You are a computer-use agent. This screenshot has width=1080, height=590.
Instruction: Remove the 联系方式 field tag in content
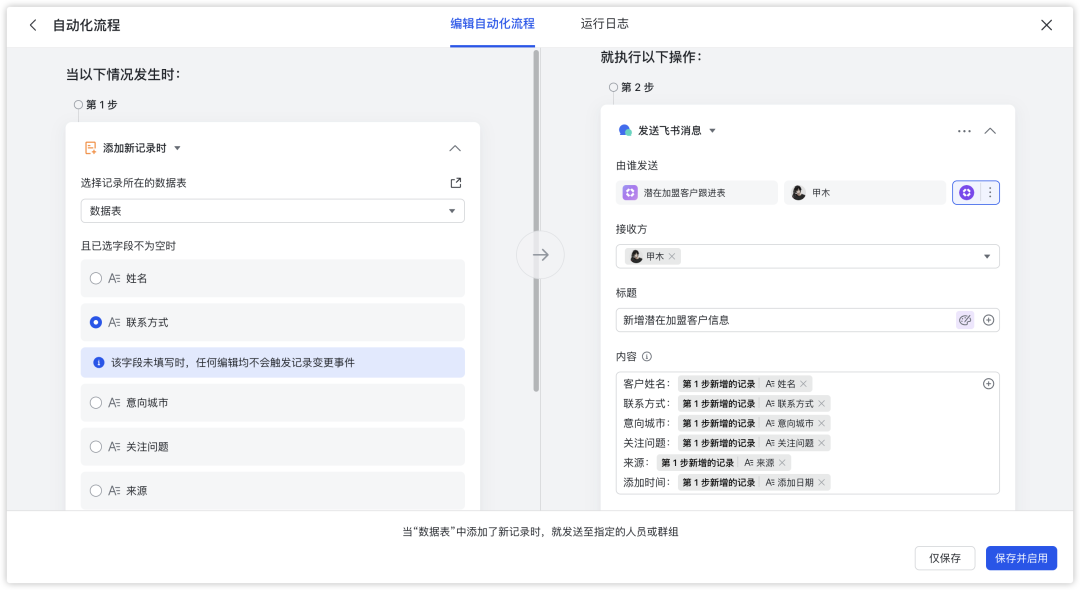pyautogui.click(x=822, y=403)
